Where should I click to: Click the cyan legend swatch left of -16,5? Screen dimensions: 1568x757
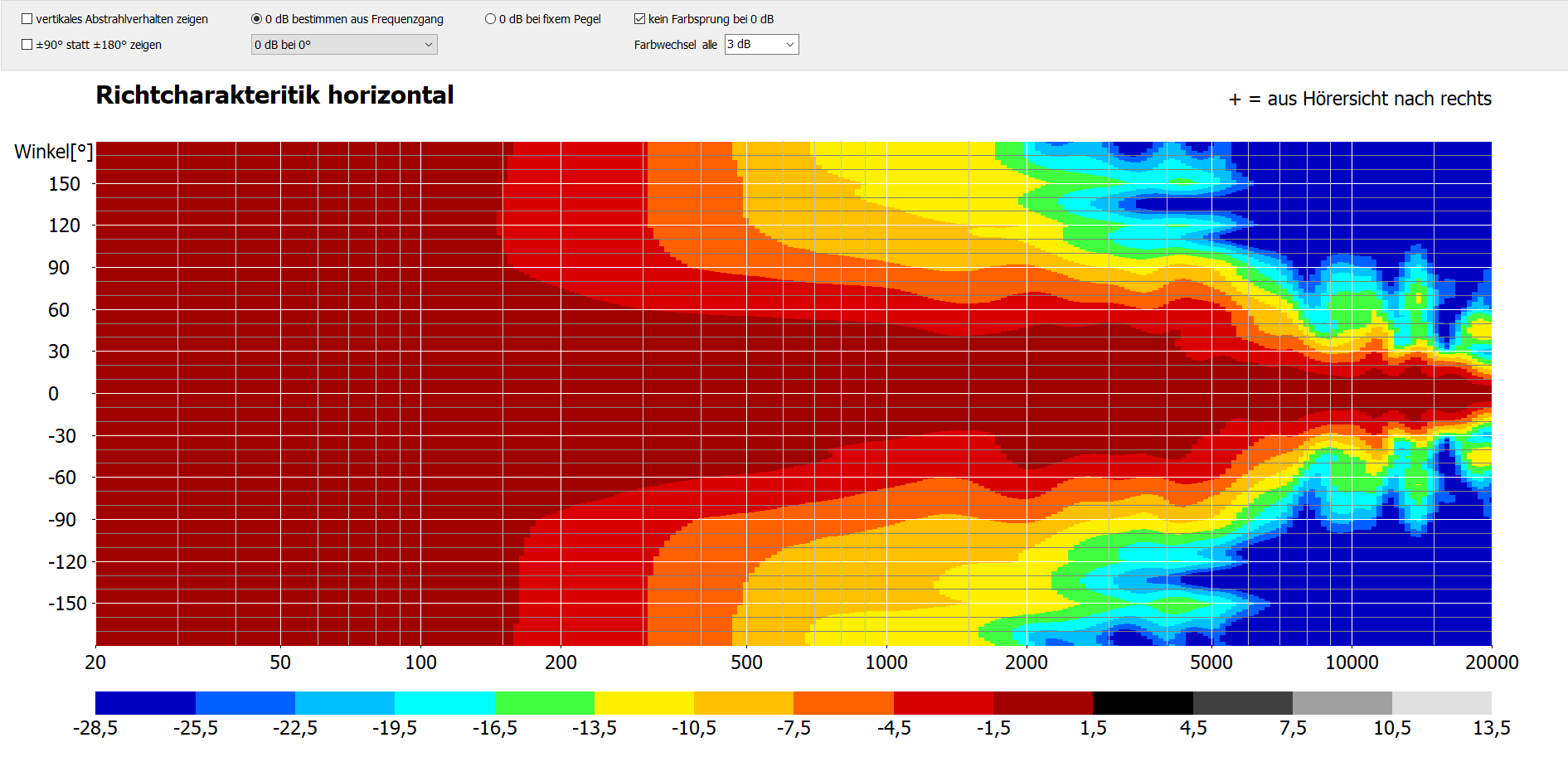click(444, 703)
